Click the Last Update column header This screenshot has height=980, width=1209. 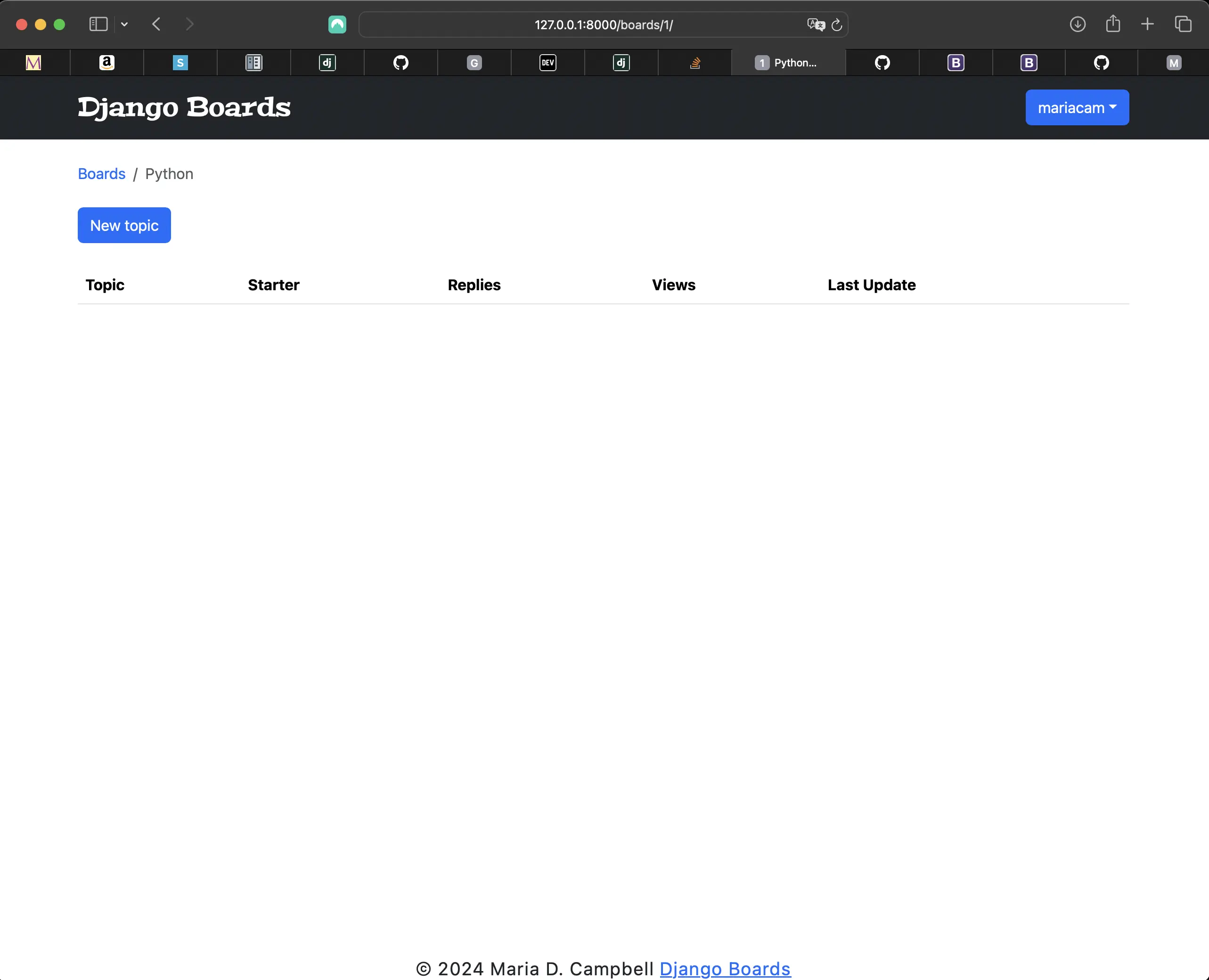[872, 285]
